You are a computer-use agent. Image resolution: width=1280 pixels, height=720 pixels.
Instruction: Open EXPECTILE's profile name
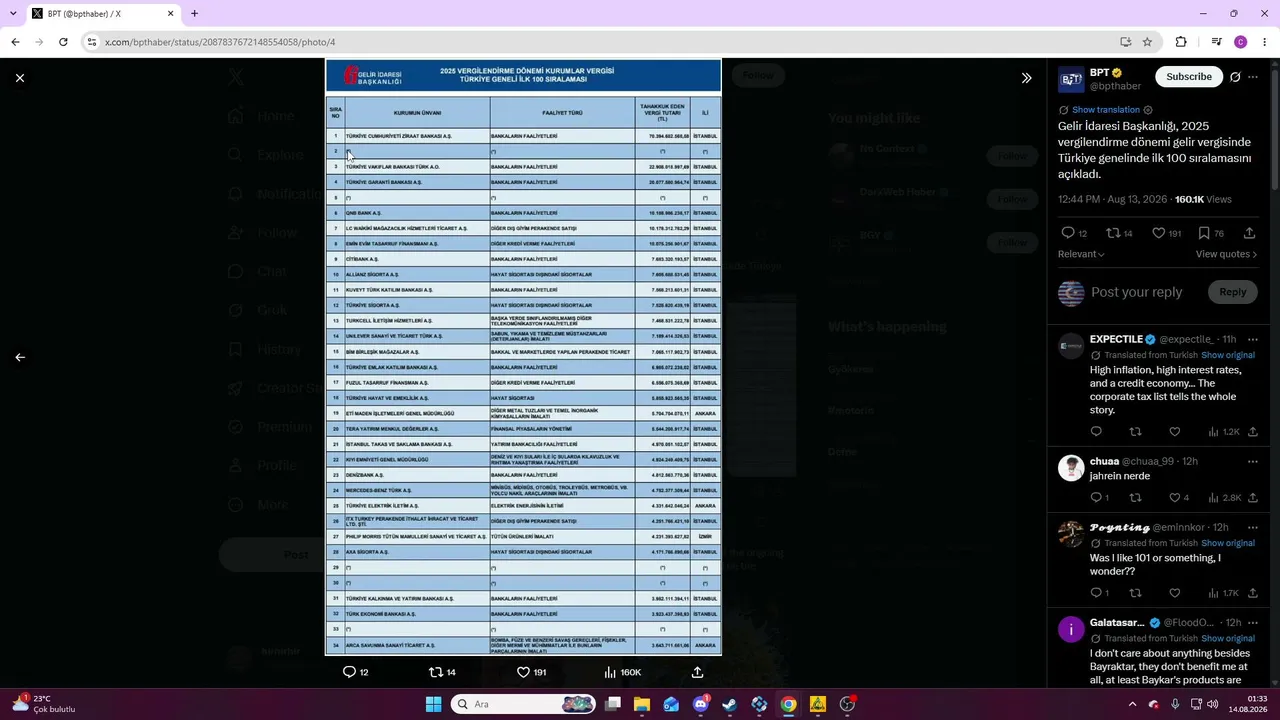coord(1116,339)
